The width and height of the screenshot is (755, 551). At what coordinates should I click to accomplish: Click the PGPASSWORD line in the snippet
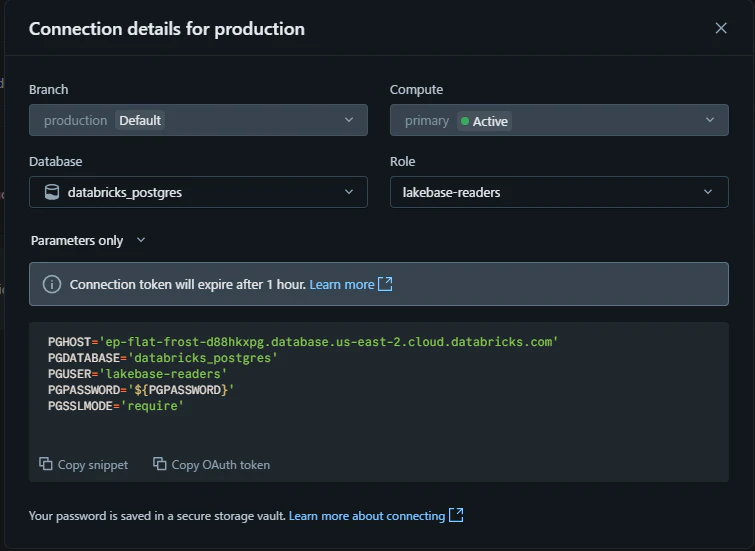[x=141, y=390]
